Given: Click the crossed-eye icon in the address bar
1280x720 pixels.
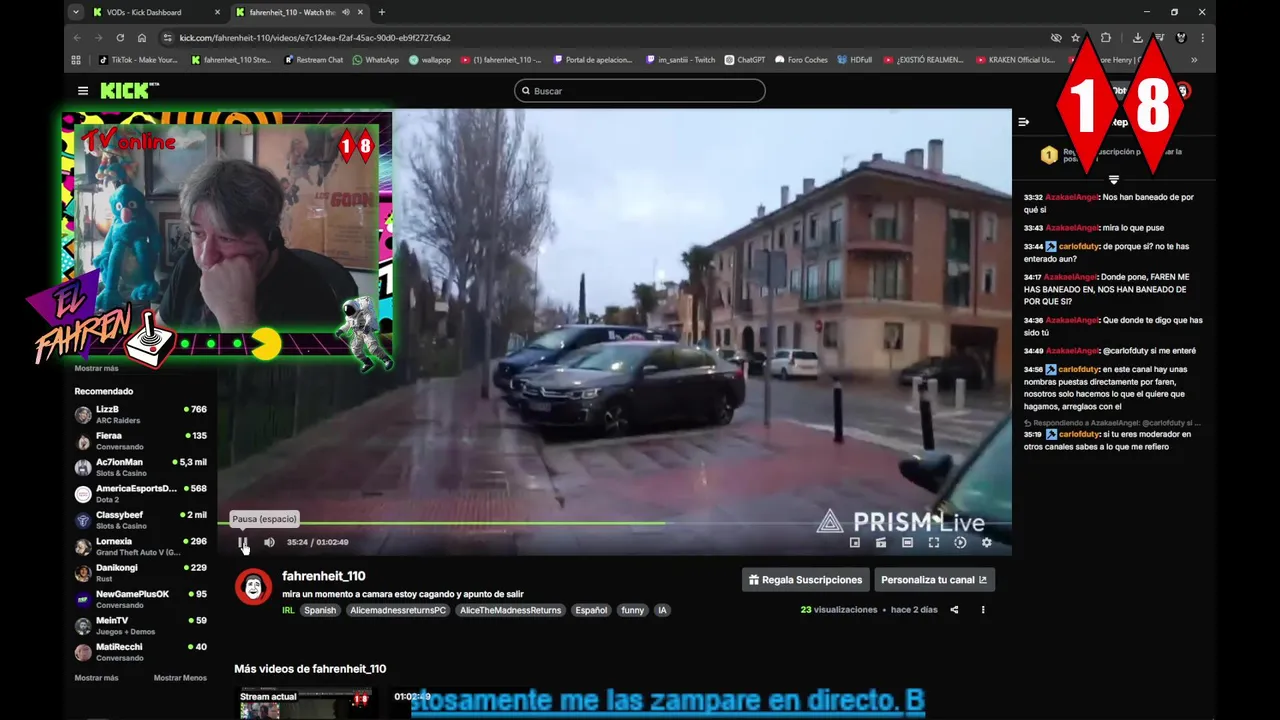Looking at the screenshot, I should (1056, 38).
